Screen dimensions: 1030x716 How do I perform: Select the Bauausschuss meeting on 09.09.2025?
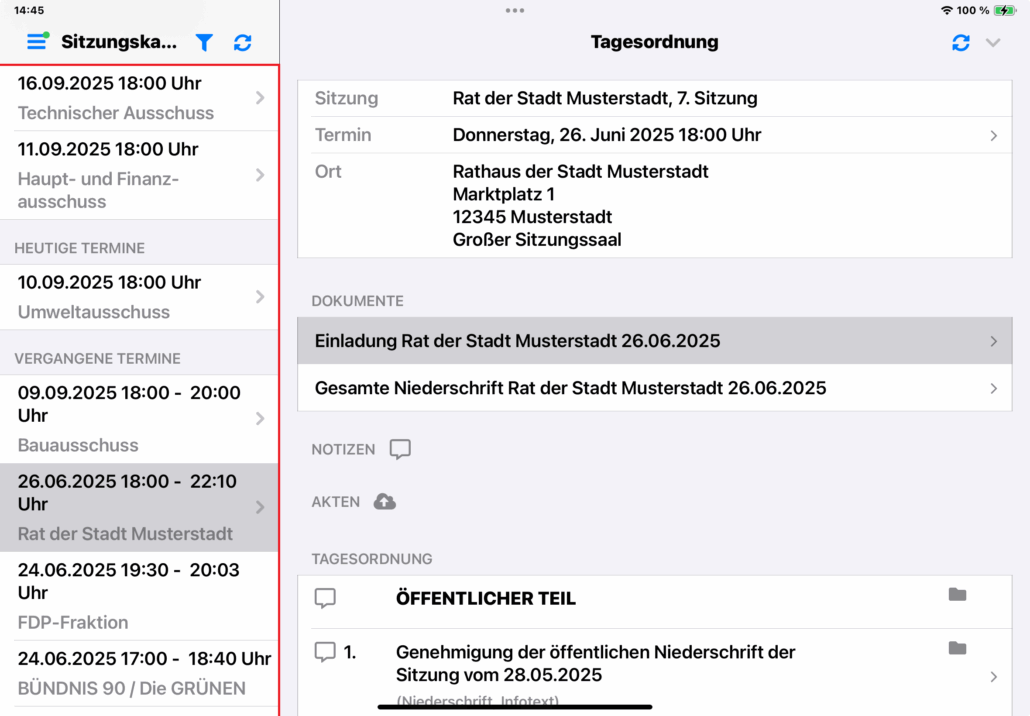pos(138,418)
